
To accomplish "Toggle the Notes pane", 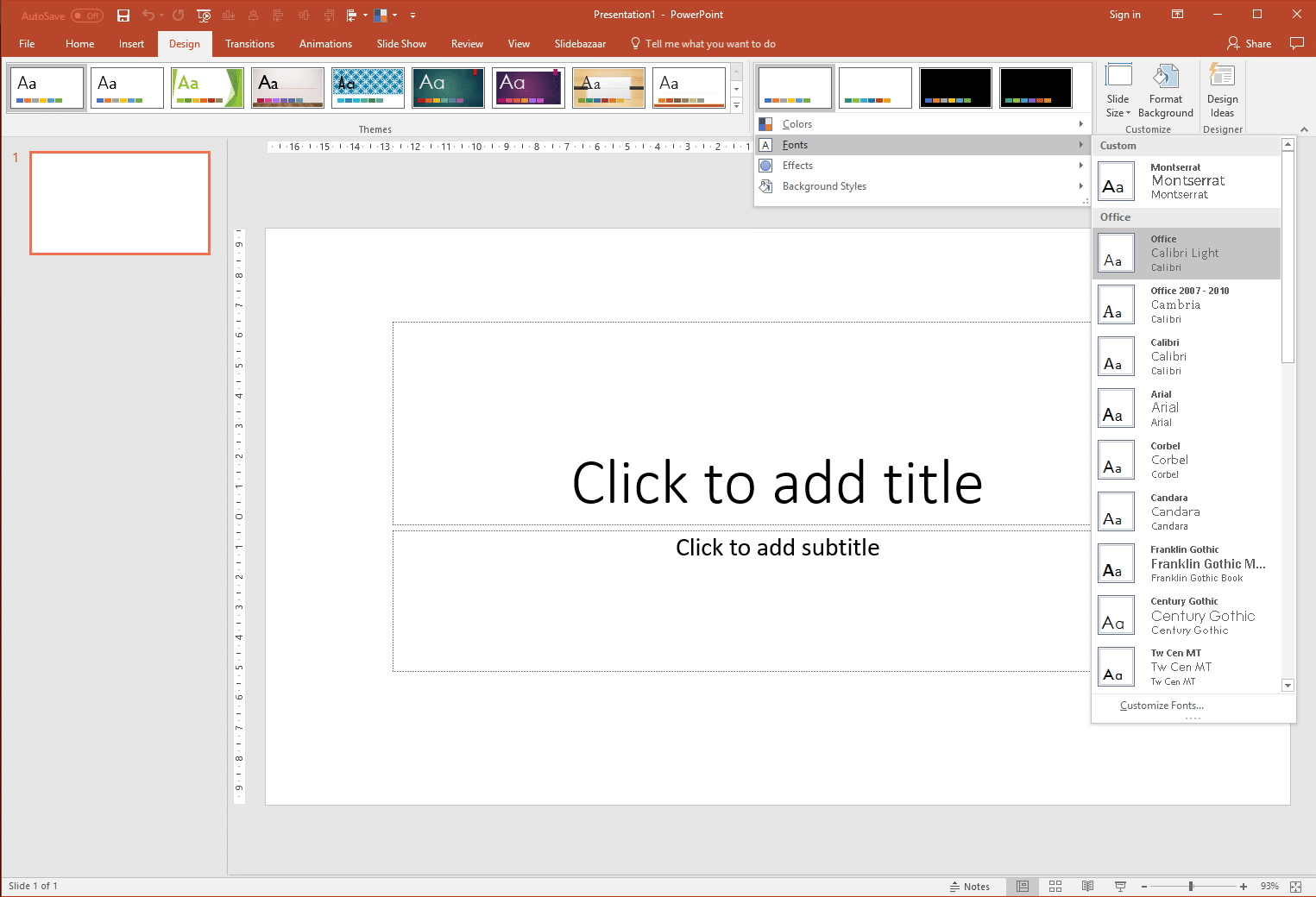I will (971, 886).
